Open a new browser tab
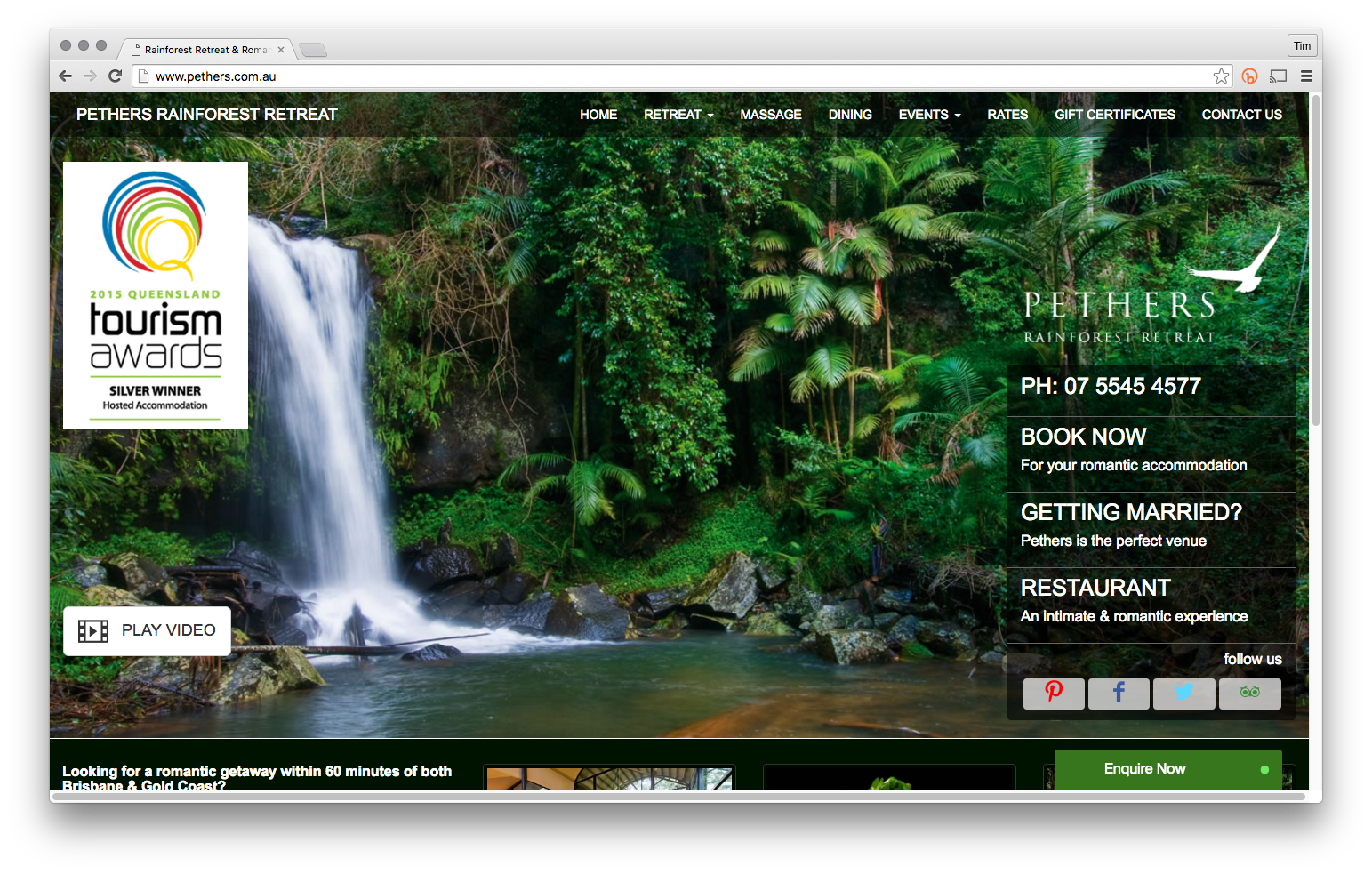The image size is (1372, 874). click(313, 50)
